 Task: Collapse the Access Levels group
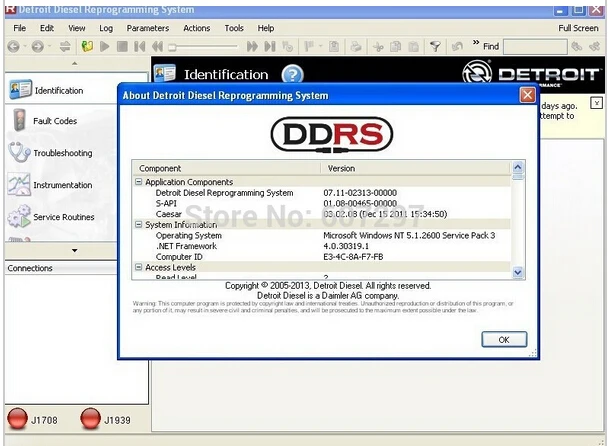point(139,267)
